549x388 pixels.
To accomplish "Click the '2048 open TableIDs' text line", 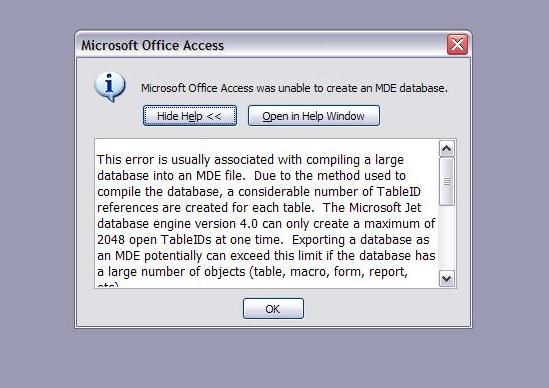I will pyautogui.click(x=263, y=240).
